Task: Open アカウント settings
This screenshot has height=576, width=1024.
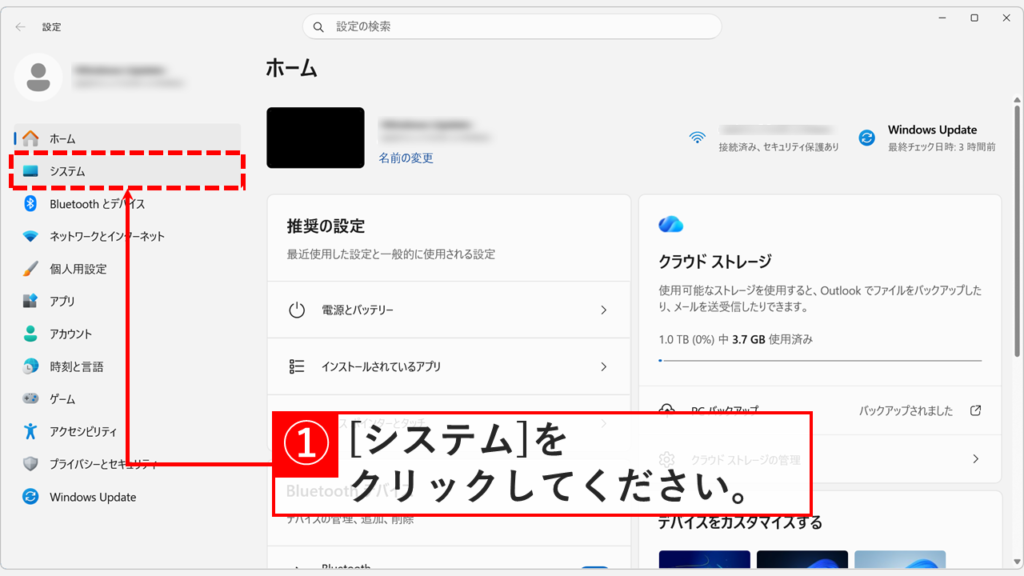Action: click(x=75, y=333)
